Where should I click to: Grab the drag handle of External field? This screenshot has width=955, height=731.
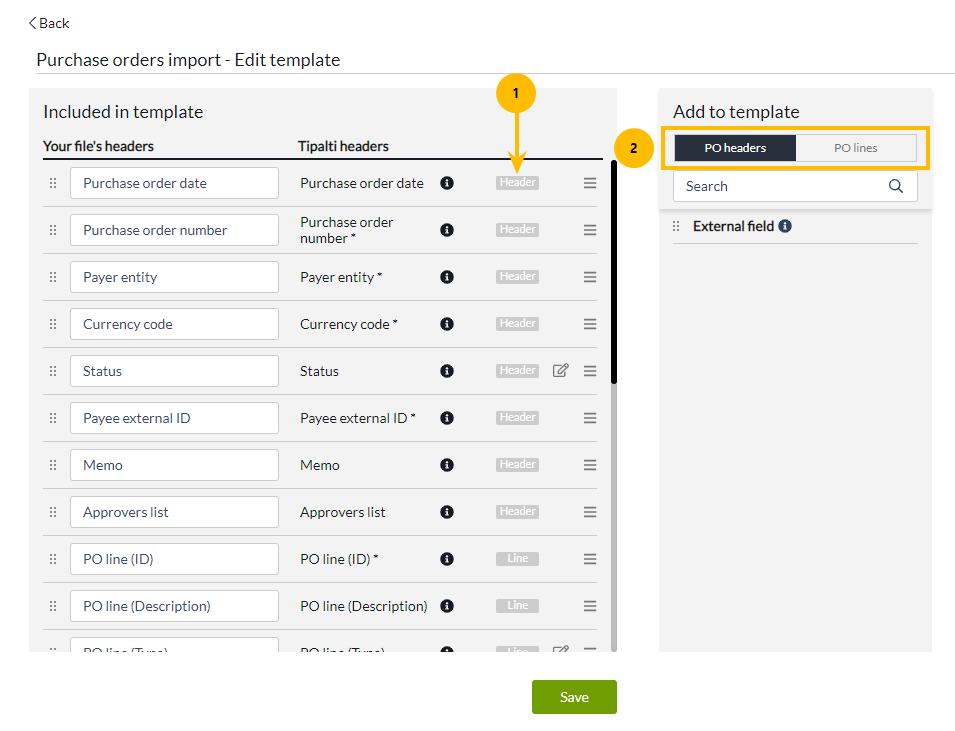point(676,227)
